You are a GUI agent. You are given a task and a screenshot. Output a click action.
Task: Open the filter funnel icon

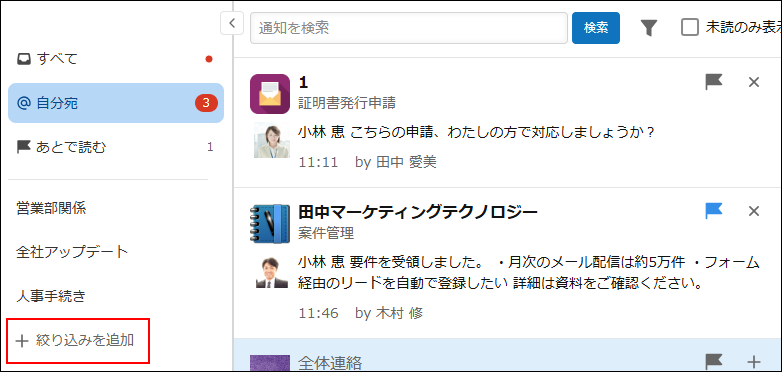click(x=648, y=28)
